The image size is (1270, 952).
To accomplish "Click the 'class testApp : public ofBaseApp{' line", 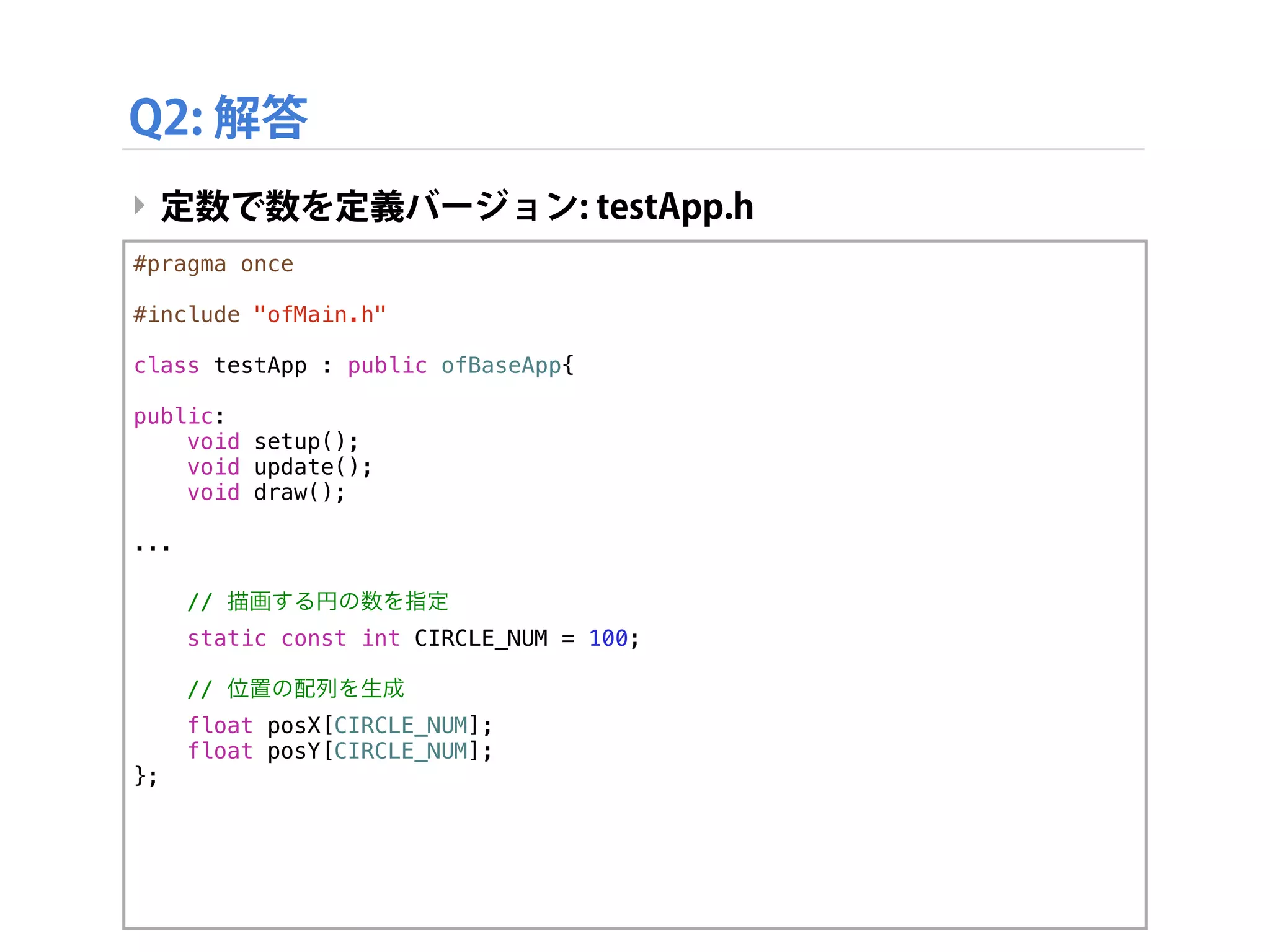I will 354,366.
